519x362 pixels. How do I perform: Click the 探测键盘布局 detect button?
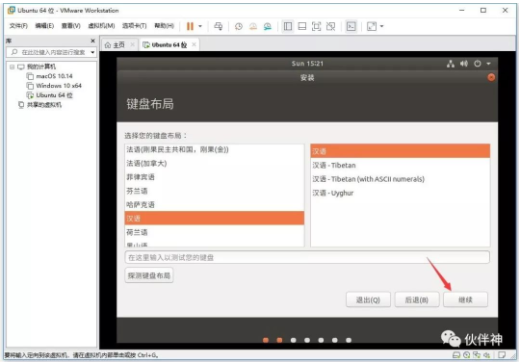[x=149, y=275]
